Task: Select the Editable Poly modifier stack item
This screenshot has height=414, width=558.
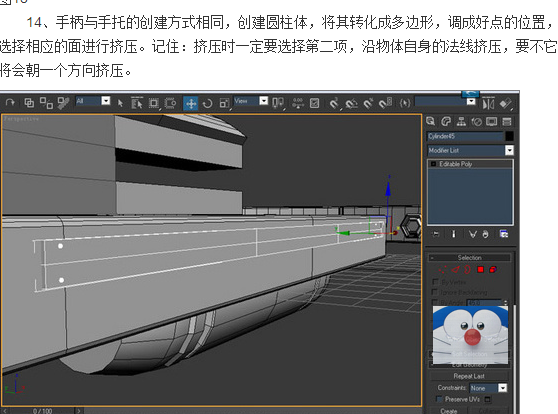Action: [x=456, y=164]
